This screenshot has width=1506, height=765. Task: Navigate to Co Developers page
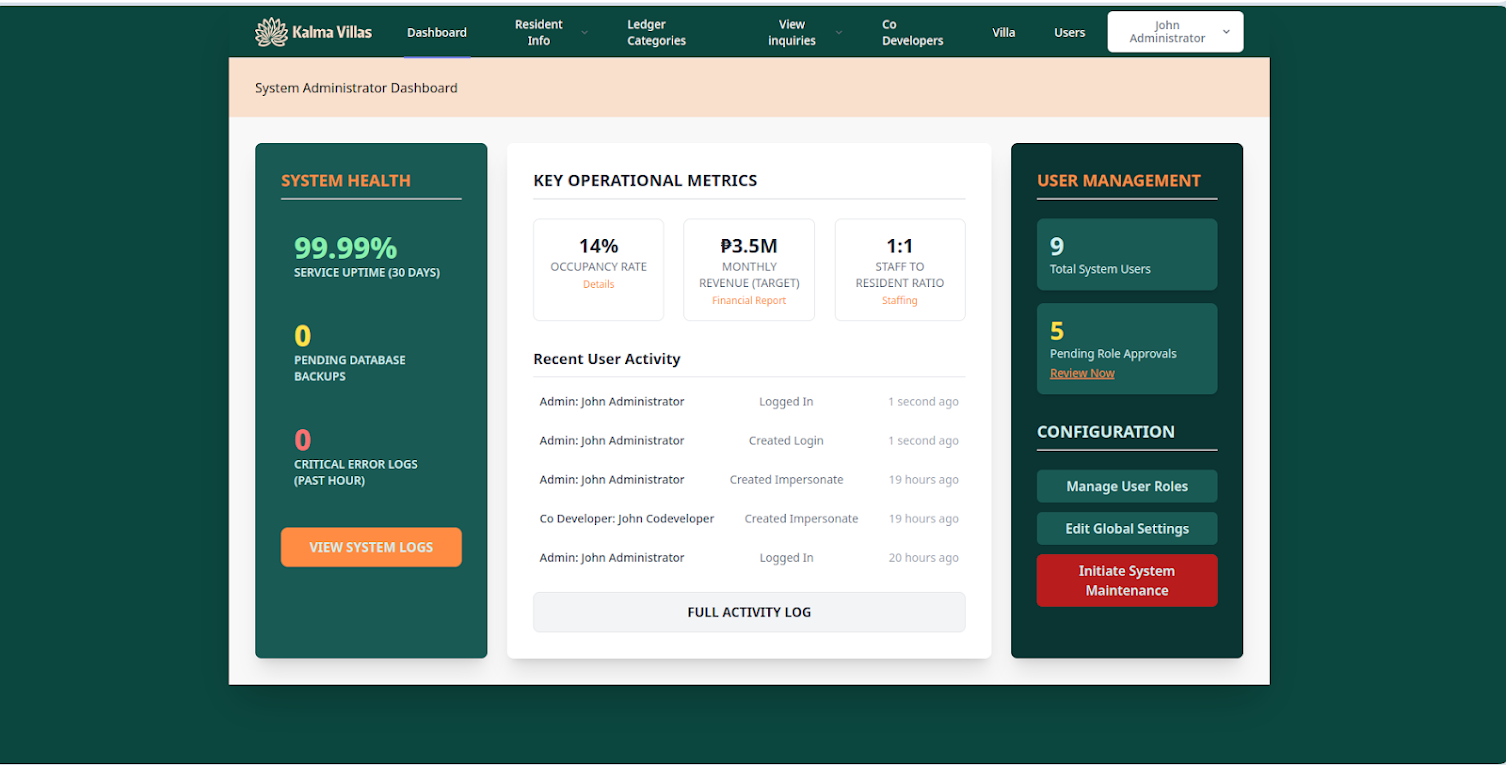pyautogui.click(x=912, y=33)
